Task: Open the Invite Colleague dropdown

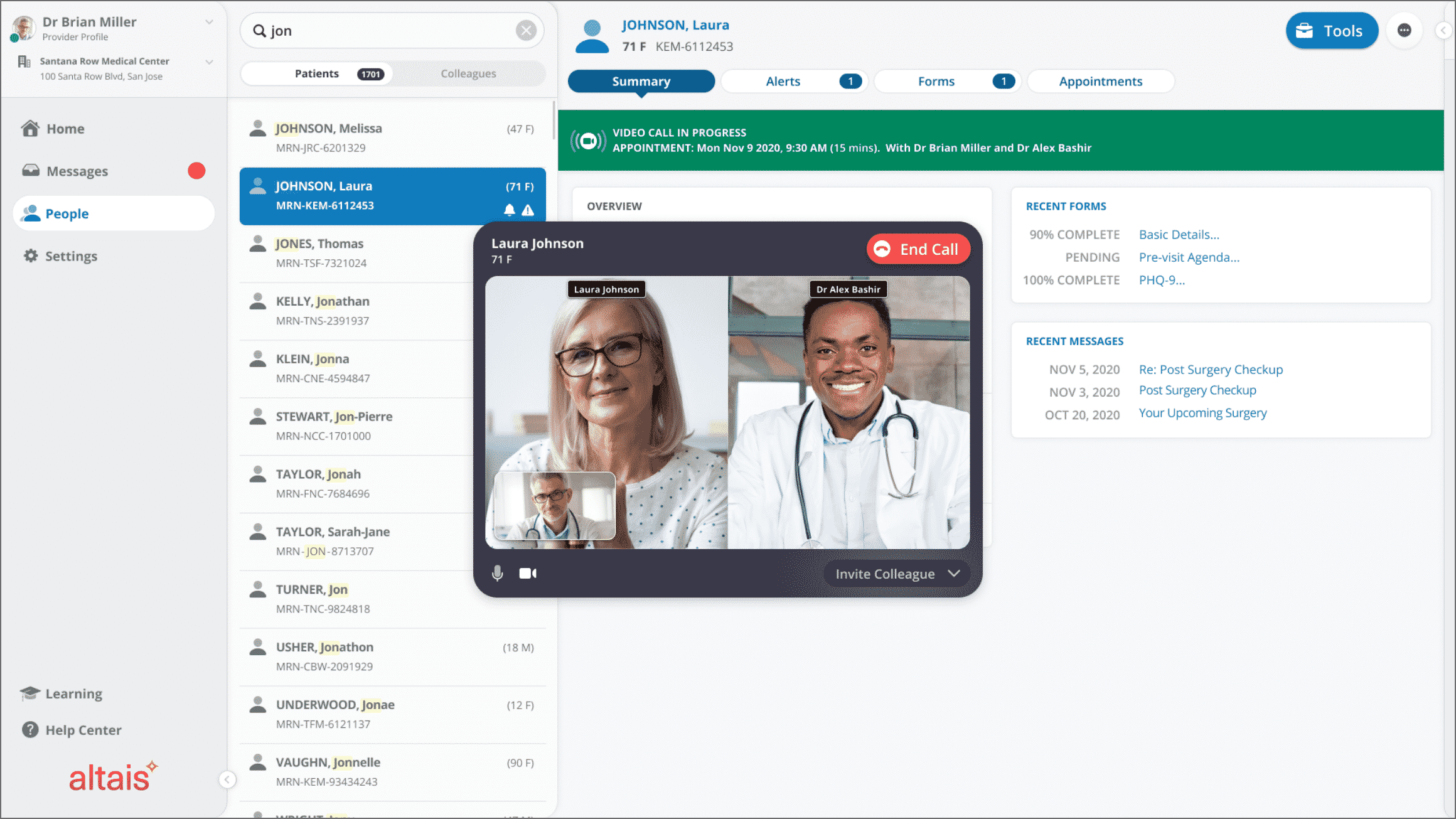Action: [897, 574]
